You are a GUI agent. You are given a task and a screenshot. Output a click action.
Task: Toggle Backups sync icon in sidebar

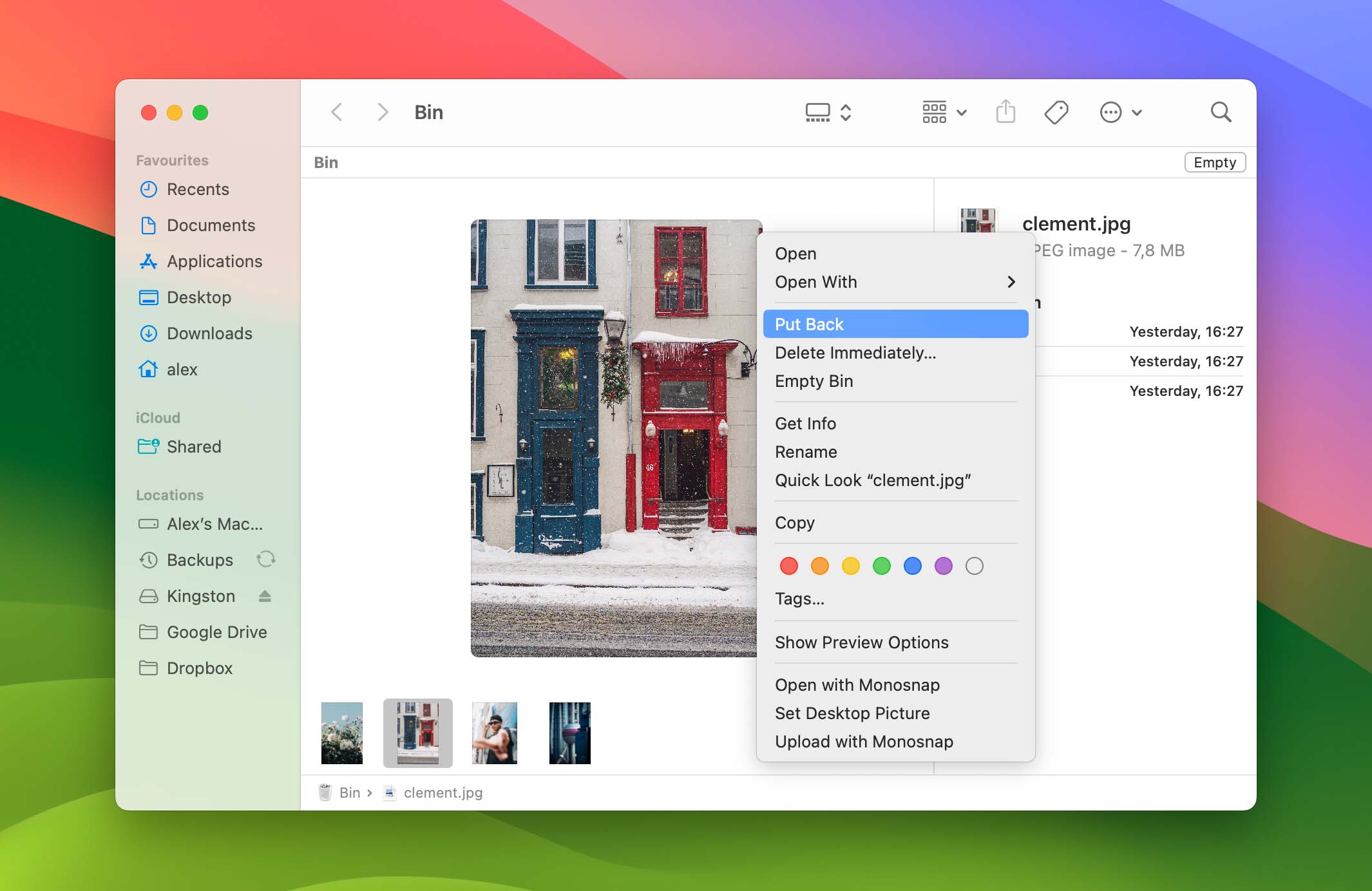click(268, 559)
